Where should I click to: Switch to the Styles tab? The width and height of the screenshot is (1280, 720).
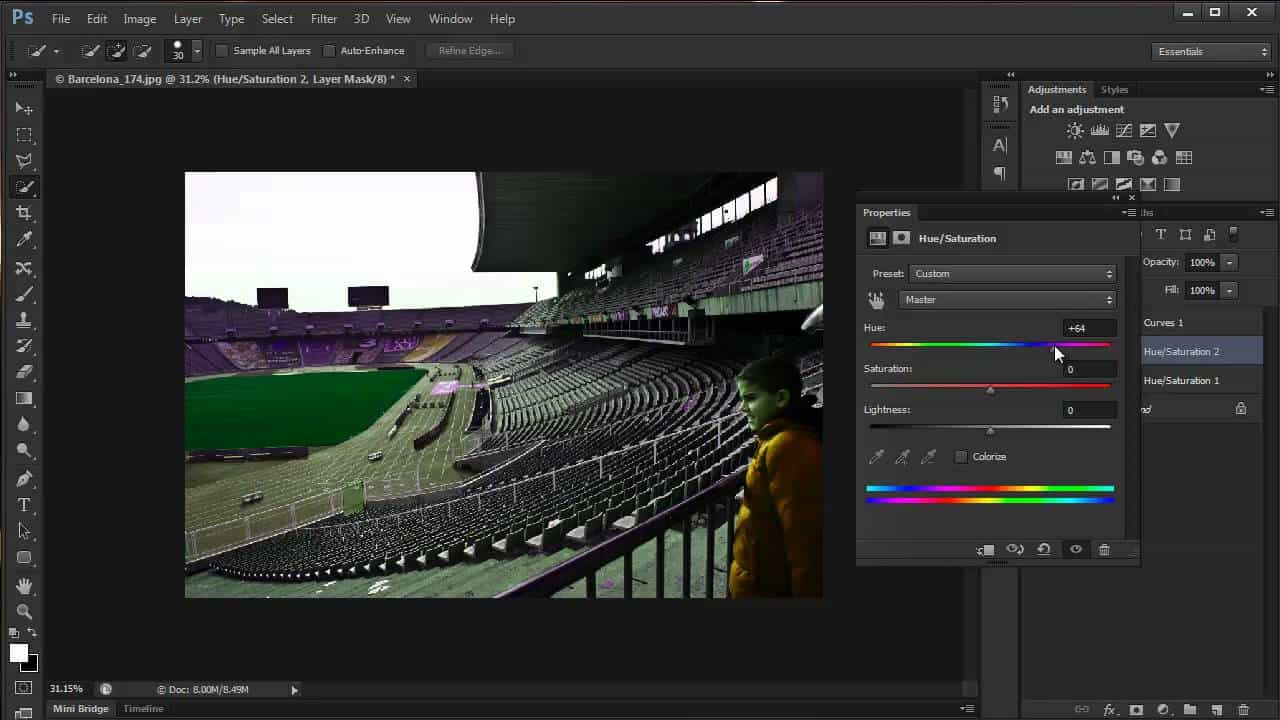[1114, 90]
